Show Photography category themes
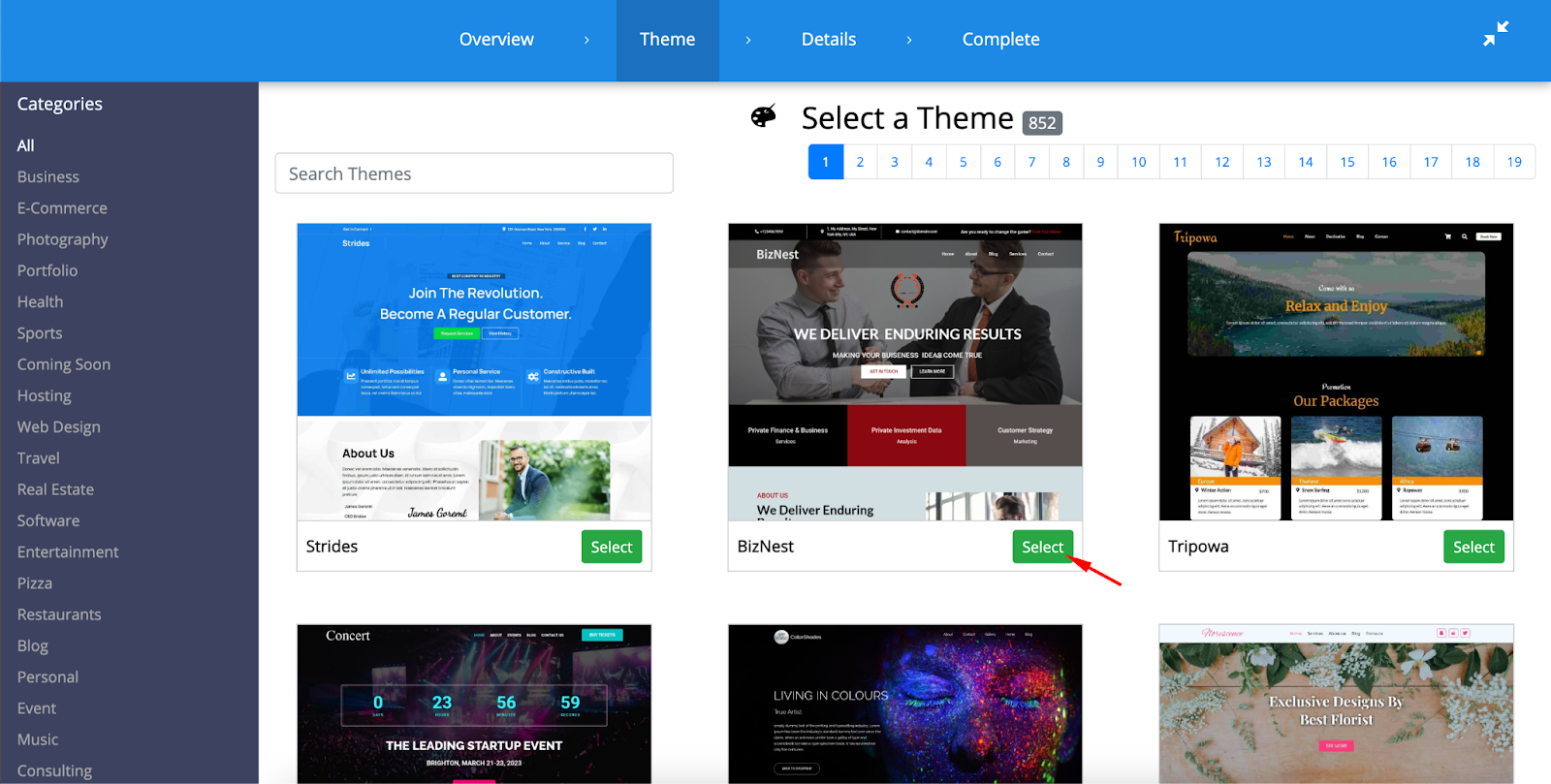 click(62, 239)
